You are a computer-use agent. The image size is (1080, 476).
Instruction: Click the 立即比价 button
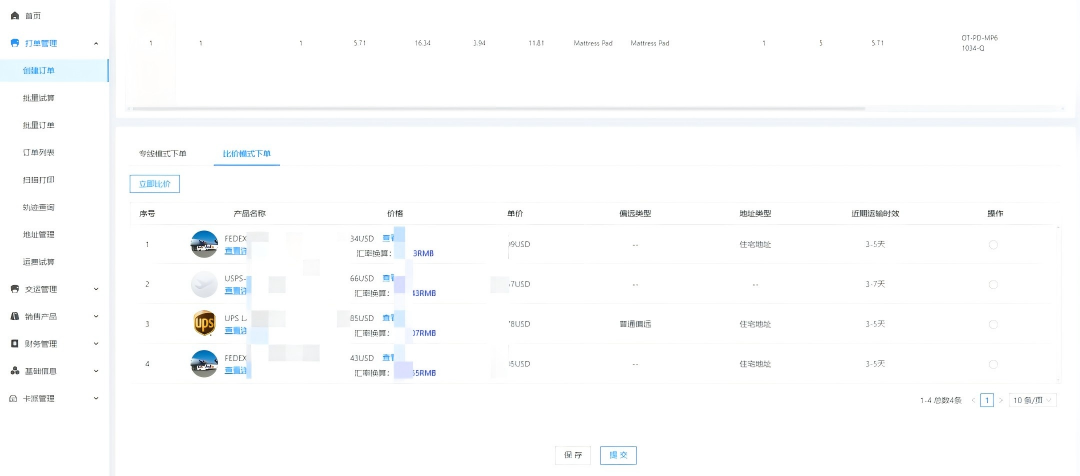click(x=155, y=184)
